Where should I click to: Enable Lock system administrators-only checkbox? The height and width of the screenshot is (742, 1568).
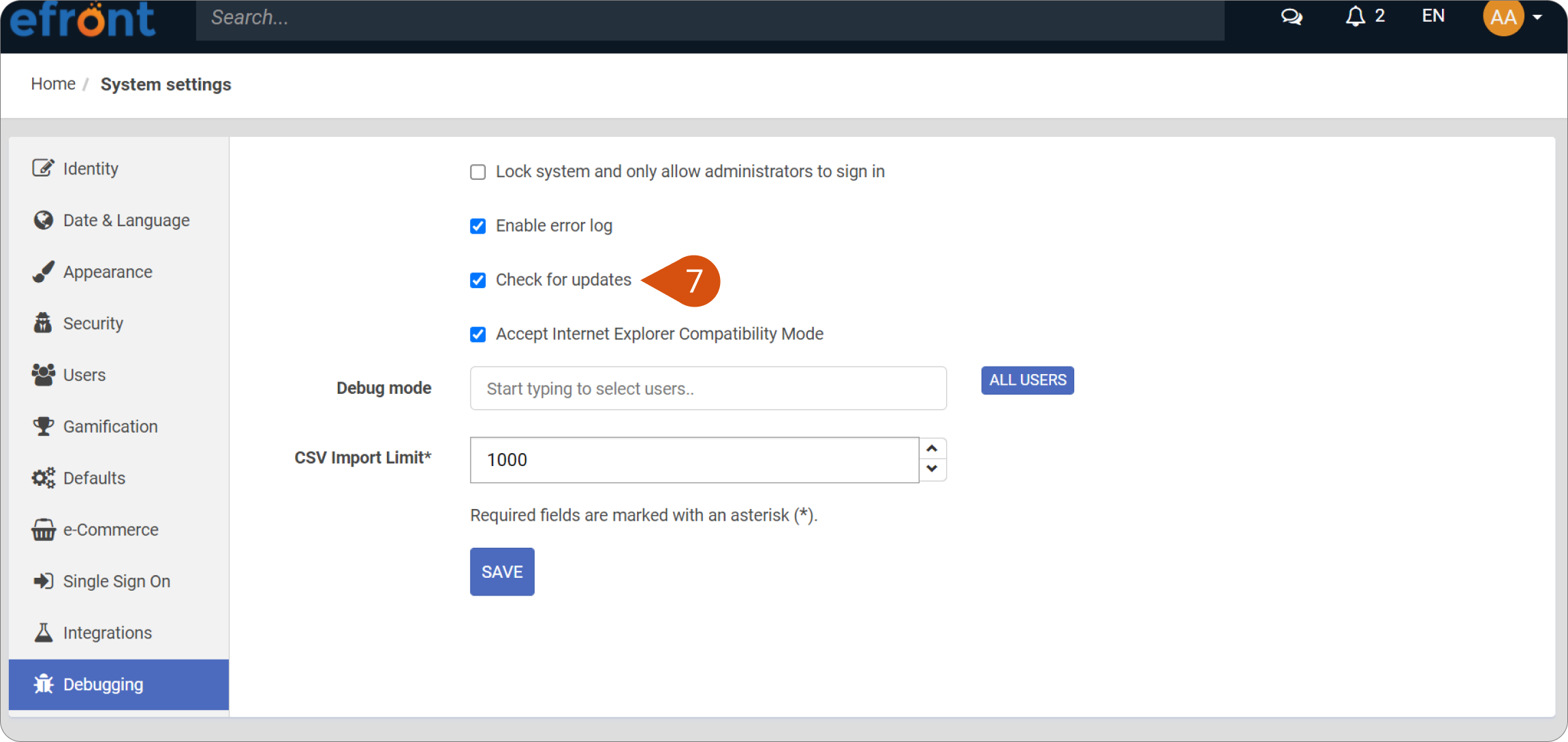click(x=478, y=172)
